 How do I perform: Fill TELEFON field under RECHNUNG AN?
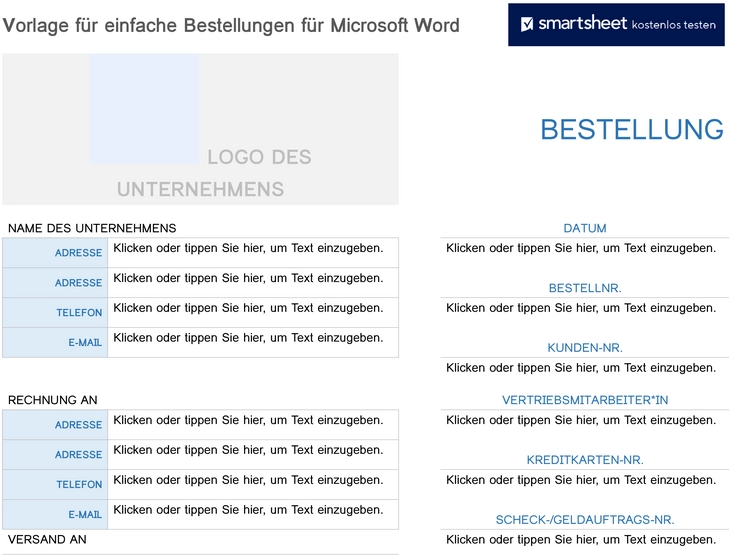[x=253, y=484]
